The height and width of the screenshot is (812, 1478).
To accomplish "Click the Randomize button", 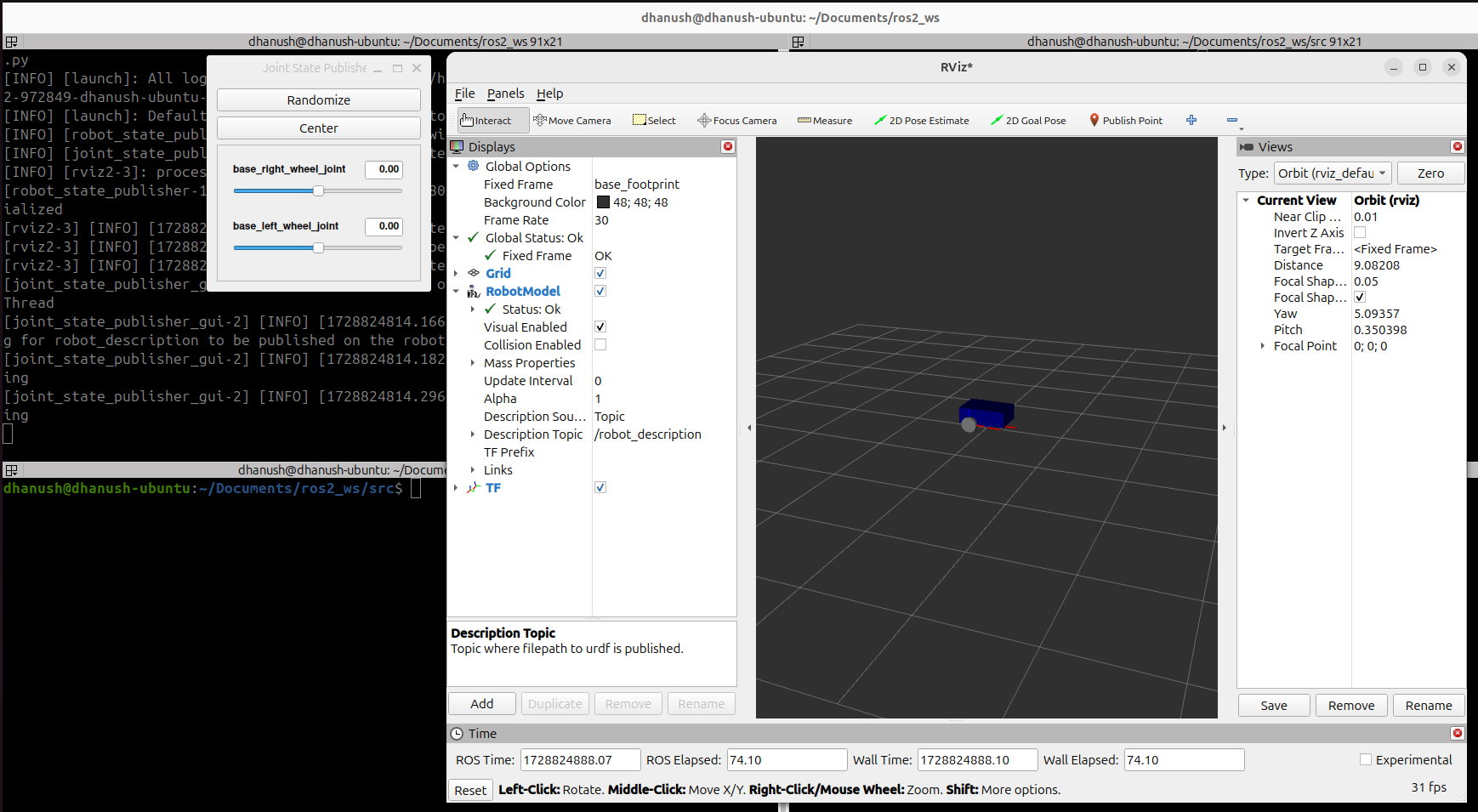I will tap(319, 100).
